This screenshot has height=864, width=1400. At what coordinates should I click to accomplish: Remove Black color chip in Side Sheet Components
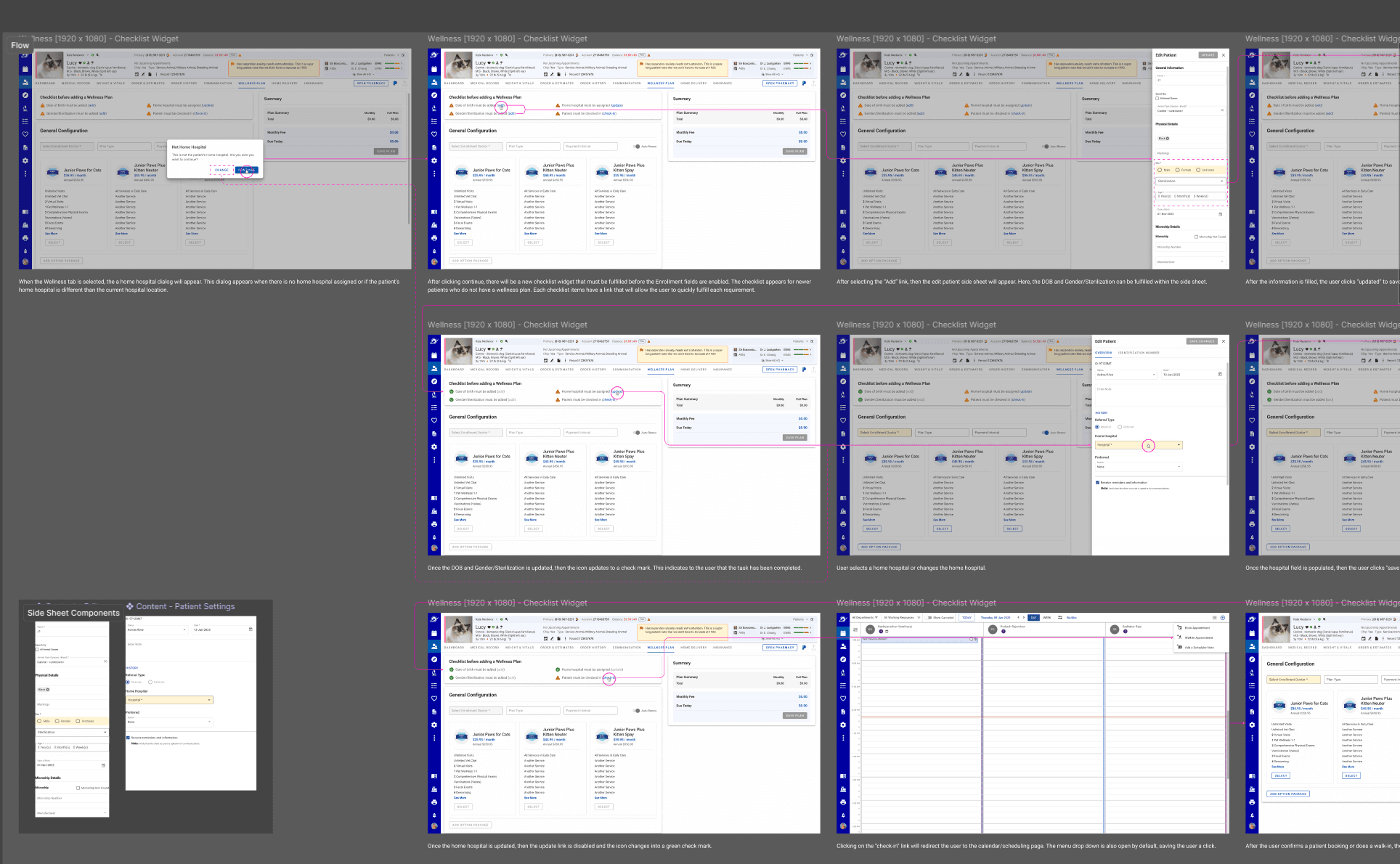[48, 689]
